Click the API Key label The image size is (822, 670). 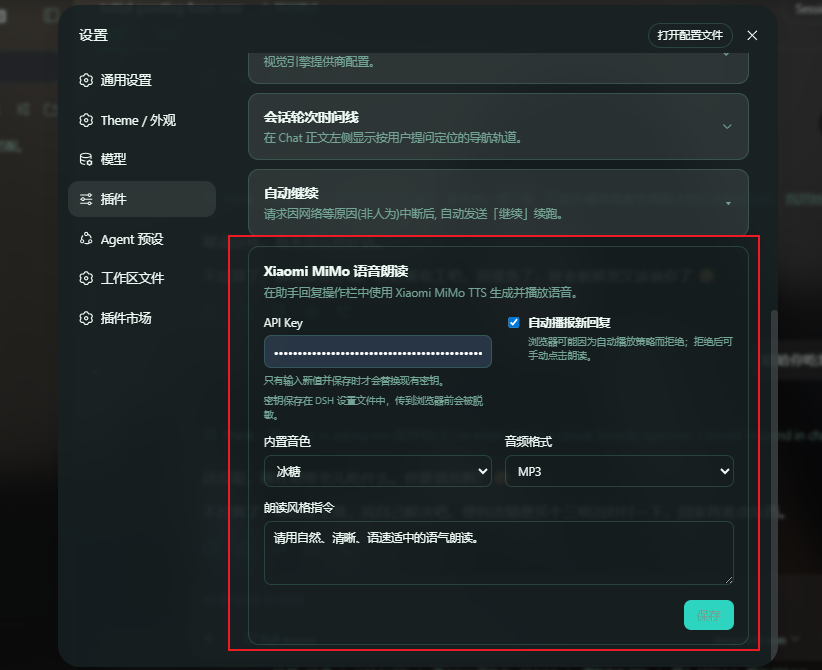pyautogui.click(x=283, y=323)
